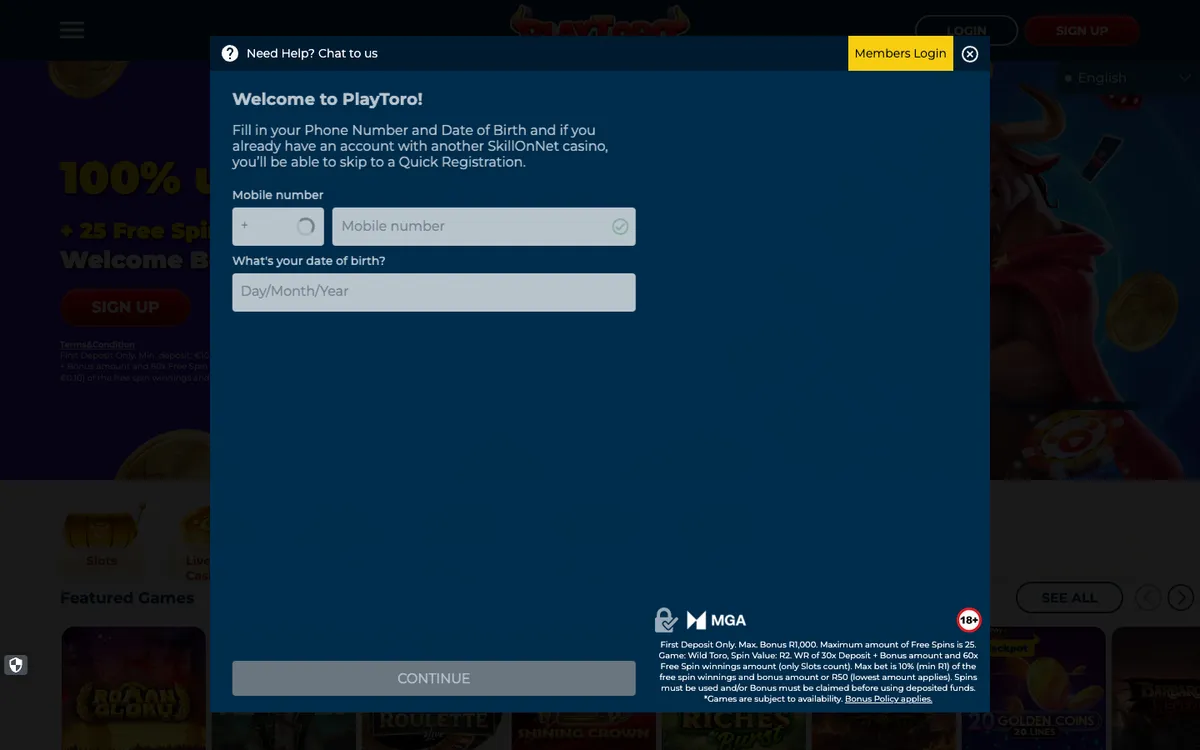Image resolution: width=1200 pixels, height=750 pixels.
Task: Click the SIGN UP button on the banner
Action: coord(125,307)
